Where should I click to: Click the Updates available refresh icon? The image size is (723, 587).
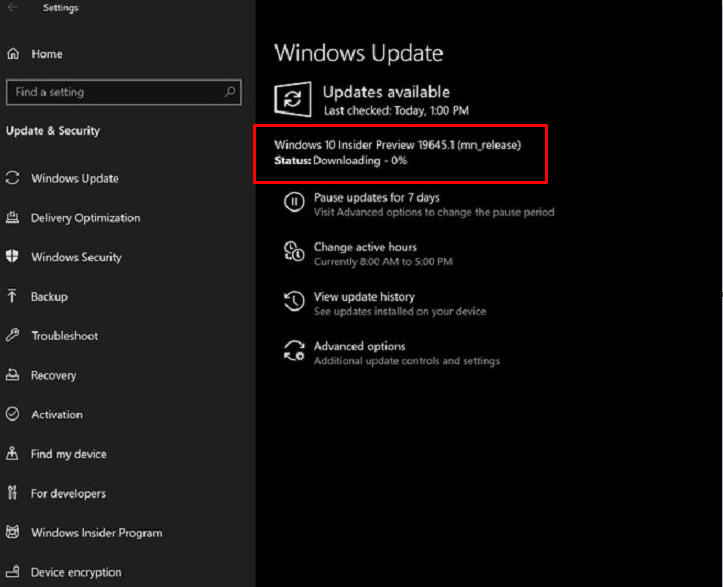pos(293,99)
